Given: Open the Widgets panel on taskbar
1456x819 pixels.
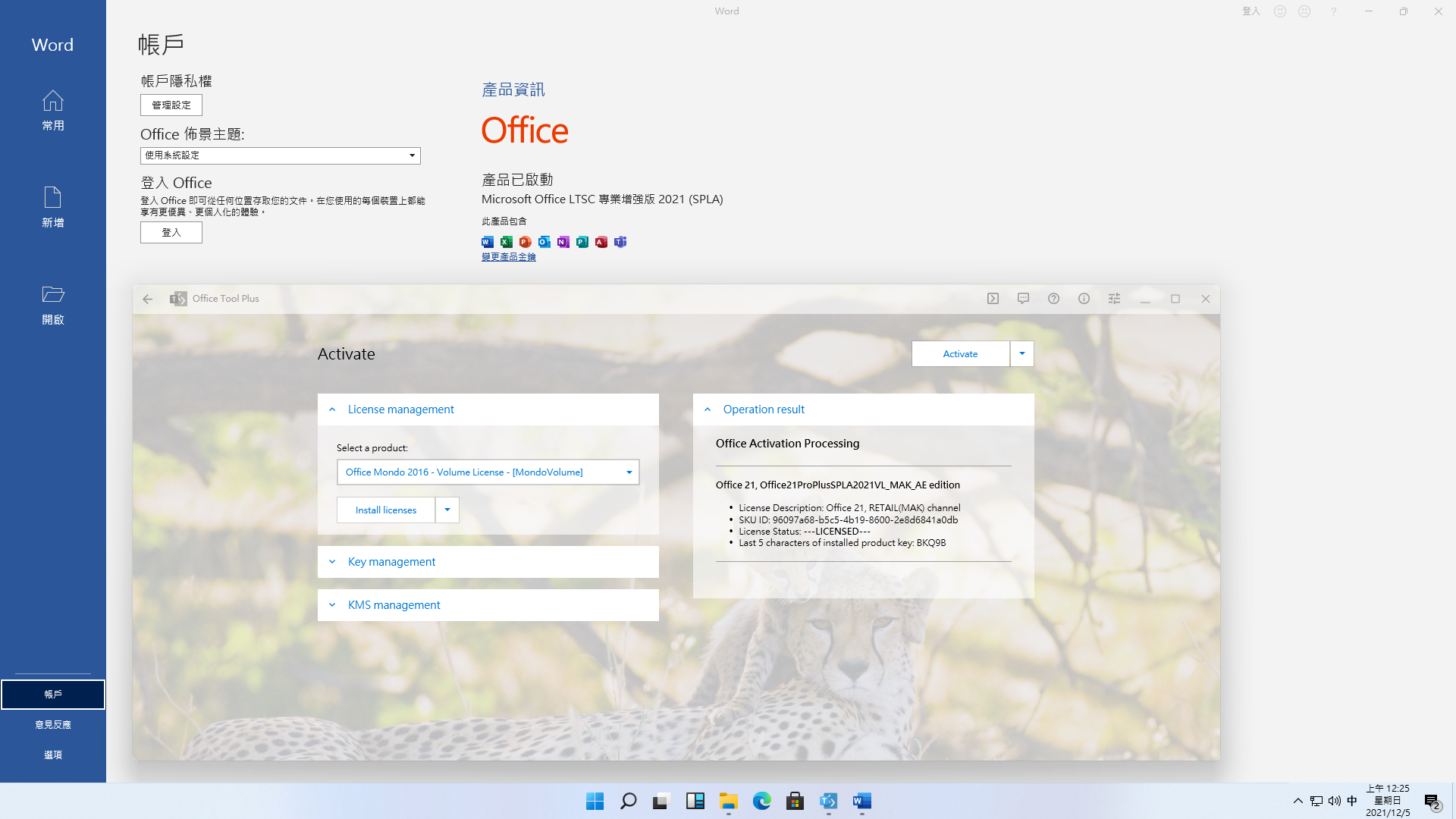Looking at the screenshot, I should point(695,801).
